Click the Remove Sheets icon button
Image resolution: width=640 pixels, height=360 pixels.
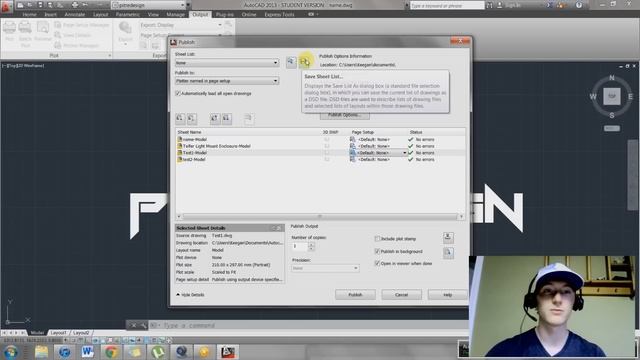pos(192,118)
